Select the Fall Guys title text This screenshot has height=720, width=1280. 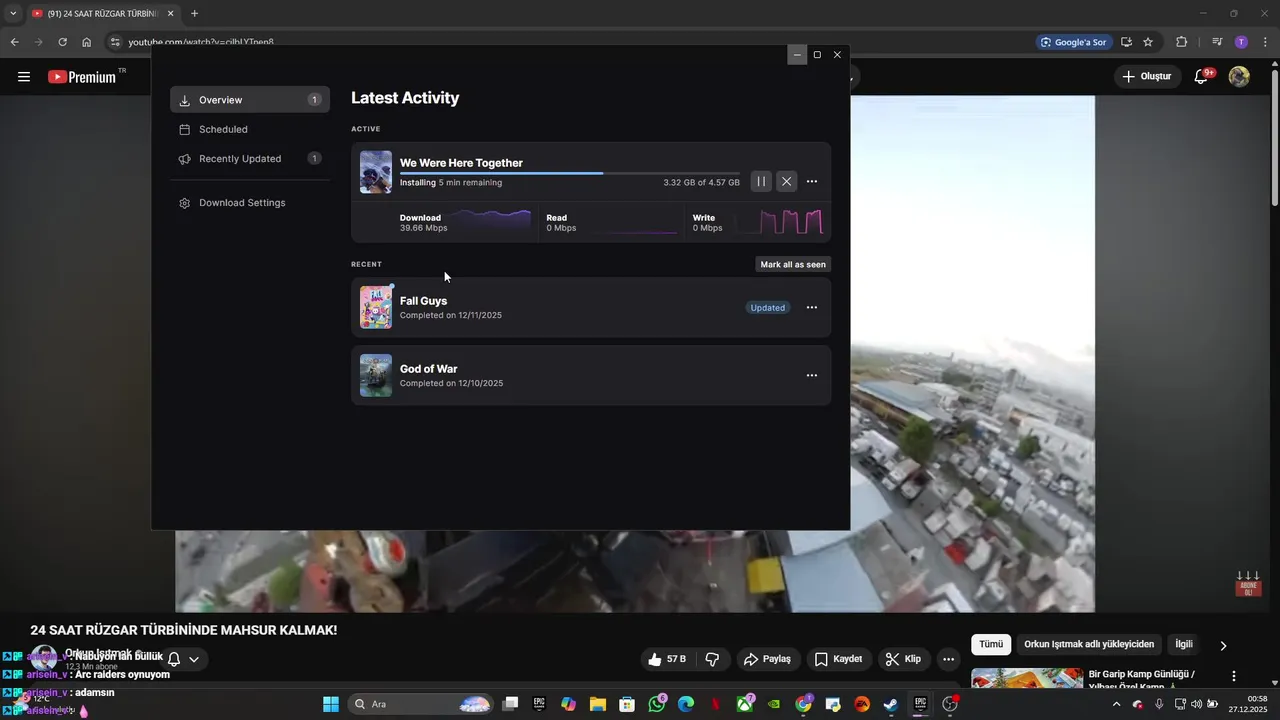pyautogui.click(x=423, y=301)
